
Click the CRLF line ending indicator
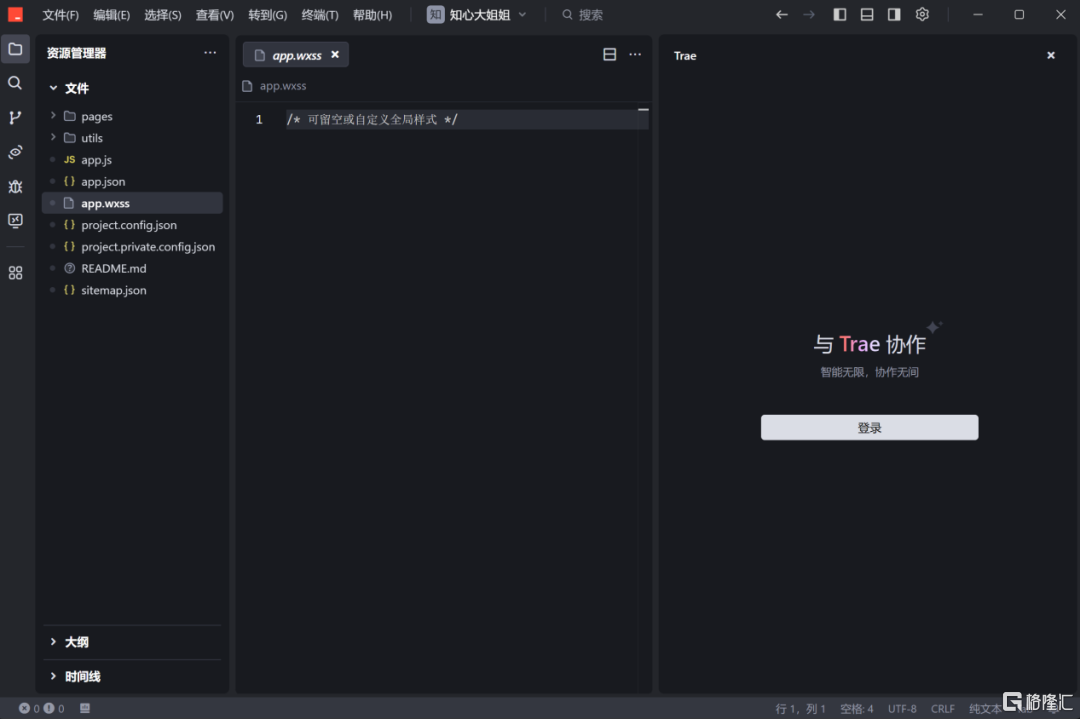click(x=943, y=709)
